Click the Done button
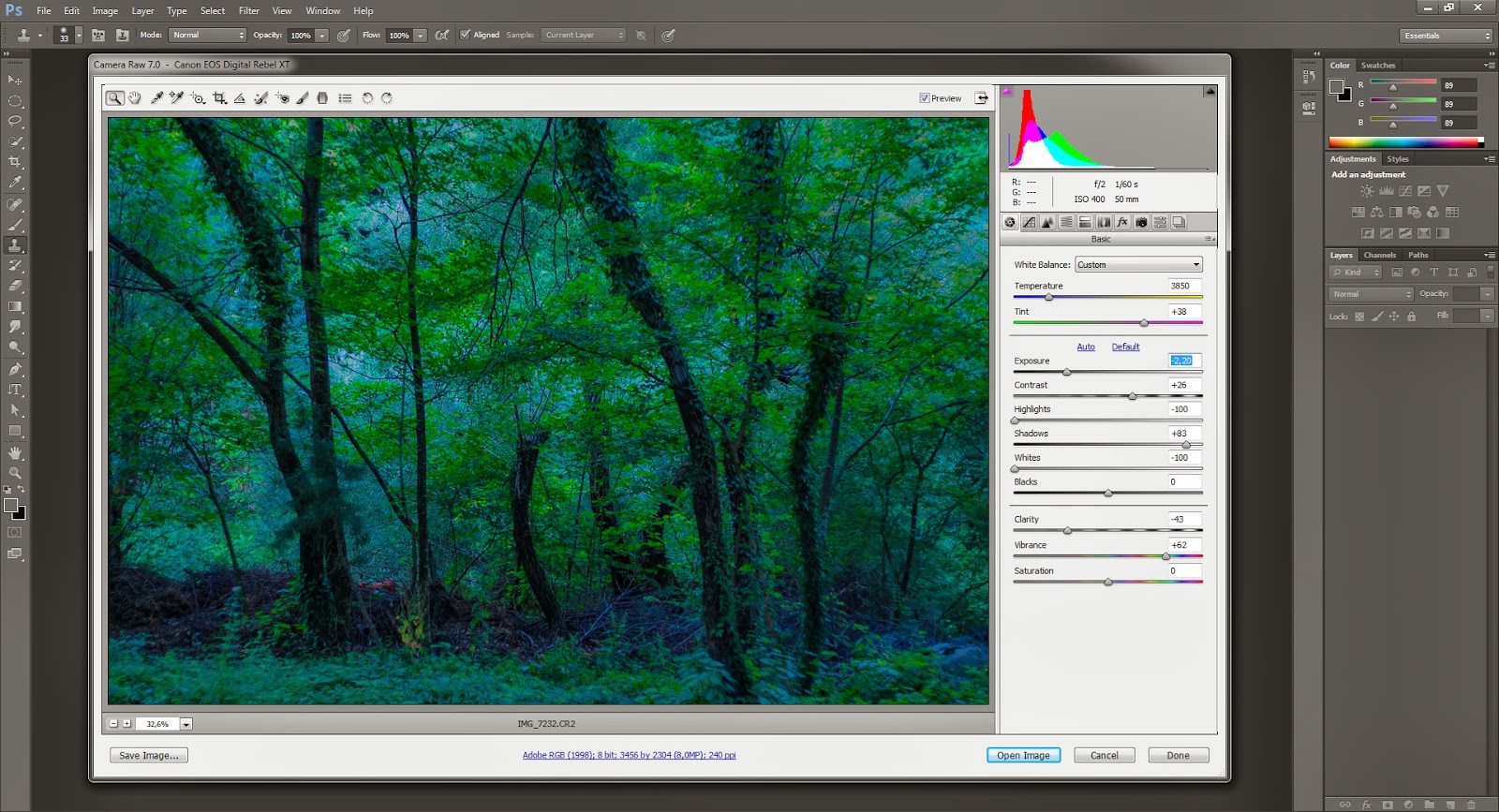This screenshot has height=812, width=1499. 1179,755
